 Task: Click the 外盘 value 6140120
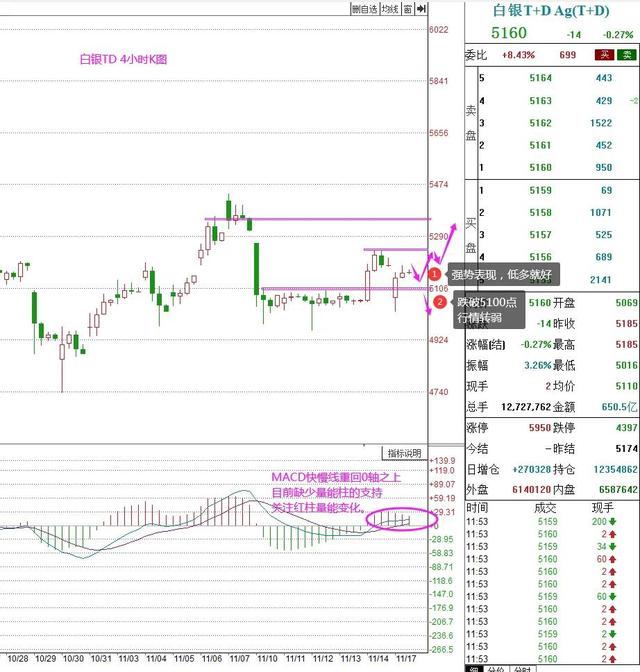point(532,490)
